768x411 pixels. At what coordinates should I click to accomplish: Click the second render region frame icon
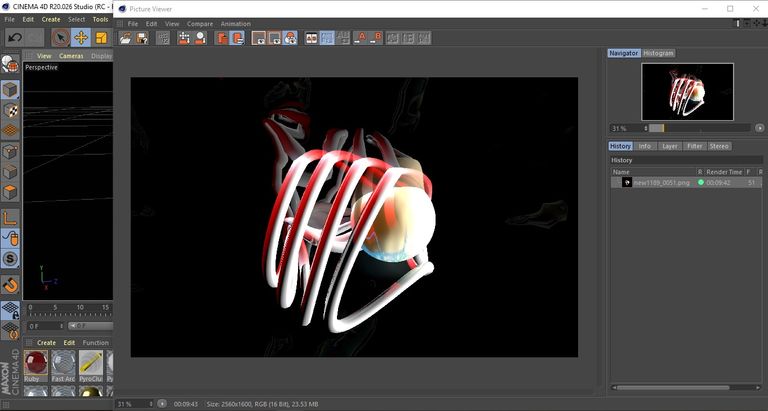(274, 38)
